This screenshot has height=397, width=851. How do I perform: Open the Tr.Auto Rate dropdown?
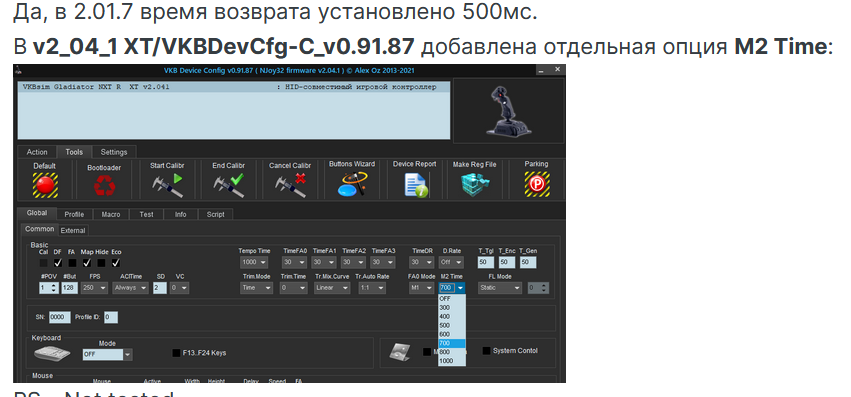point(371,288)
